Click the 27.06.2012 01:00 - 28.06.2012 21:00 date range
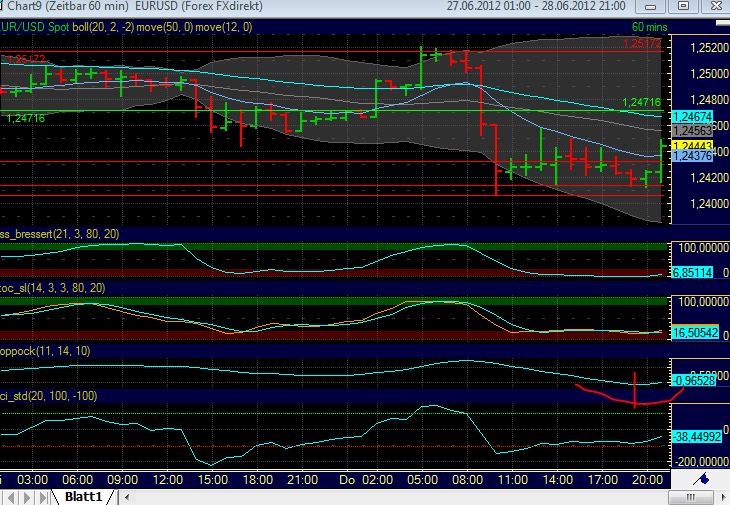Screen dimensions: 730x505 [x=536, y=6]
